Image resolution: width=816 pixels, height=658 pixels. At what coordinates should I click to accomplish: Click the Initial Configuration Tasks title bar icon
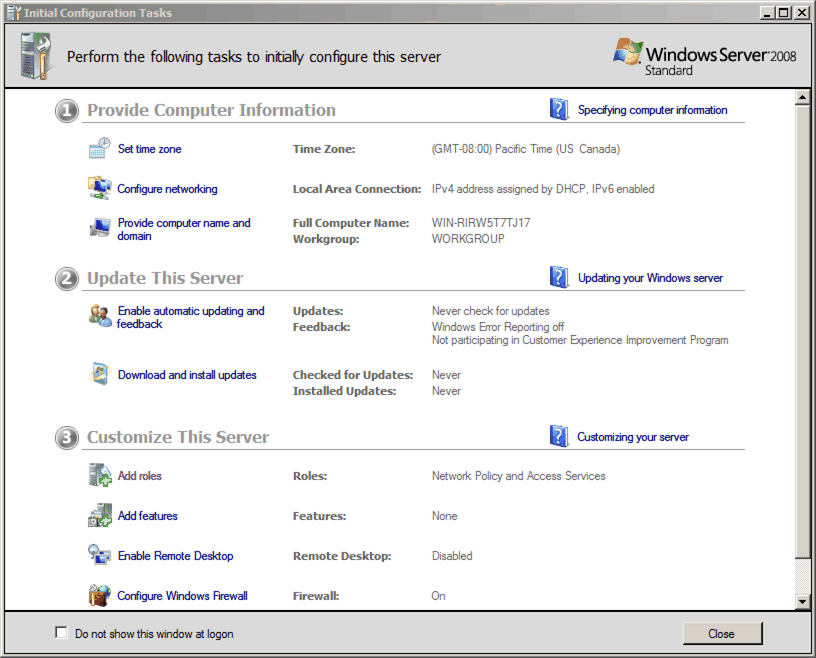[x=14, y=12]
